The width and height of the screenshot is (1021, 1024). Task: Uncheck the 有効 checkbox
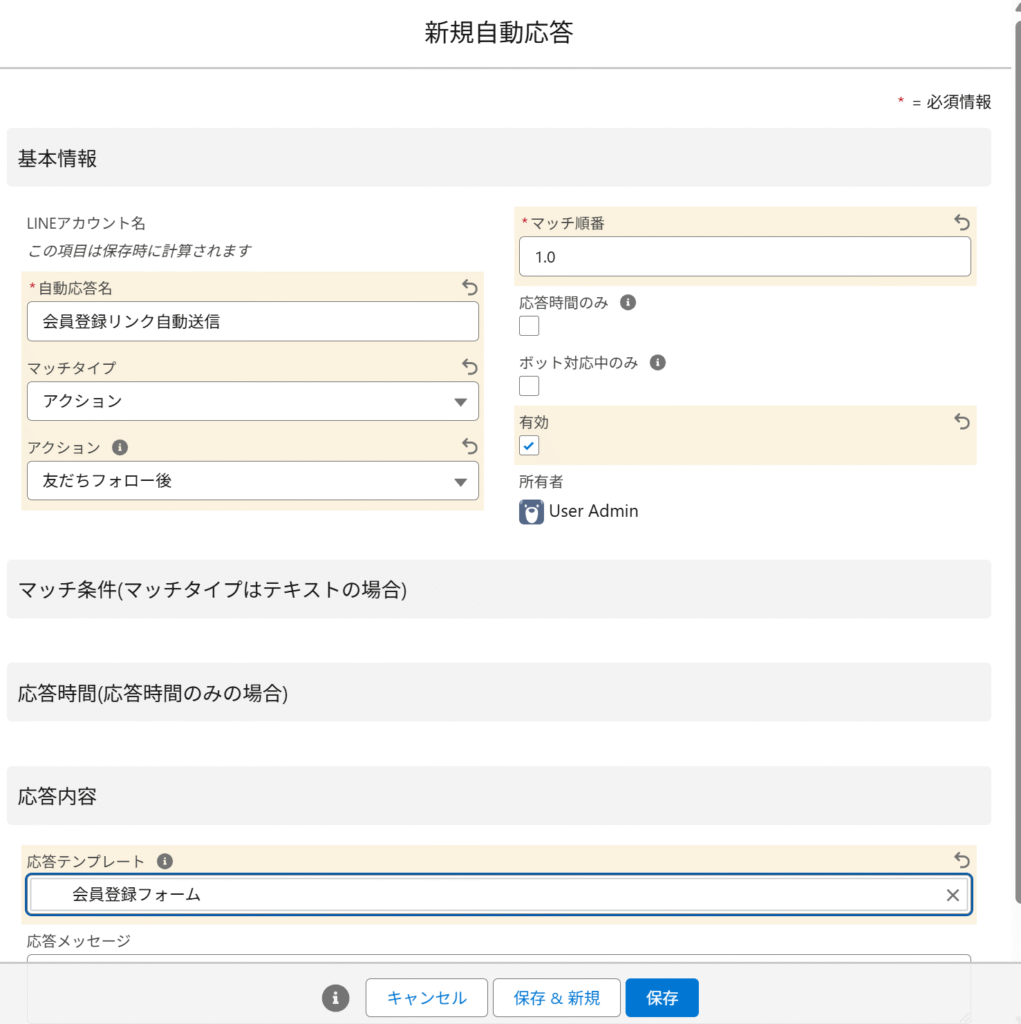(529, 446)
